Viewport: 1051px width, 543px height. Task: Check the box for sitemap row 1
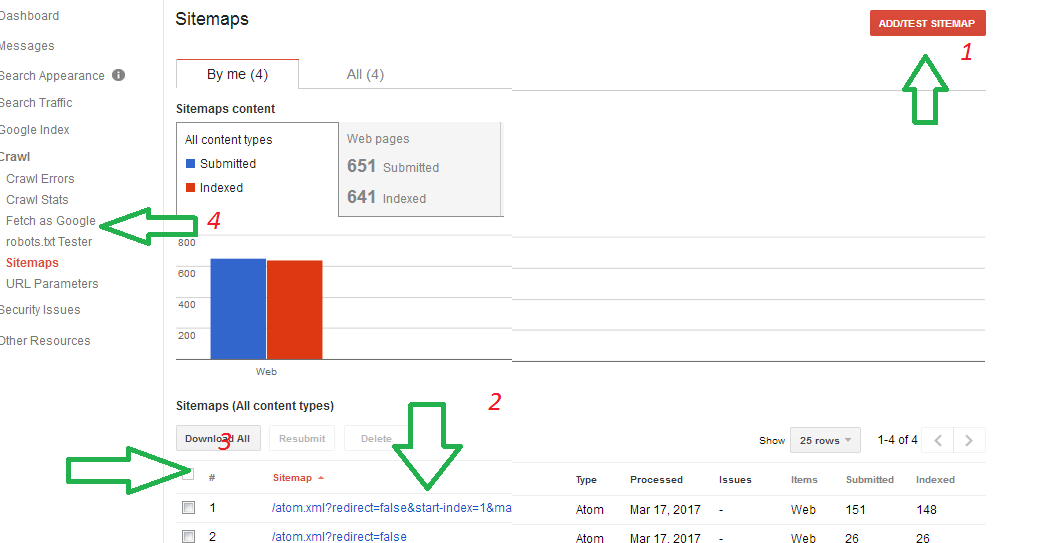click(188, 508)
